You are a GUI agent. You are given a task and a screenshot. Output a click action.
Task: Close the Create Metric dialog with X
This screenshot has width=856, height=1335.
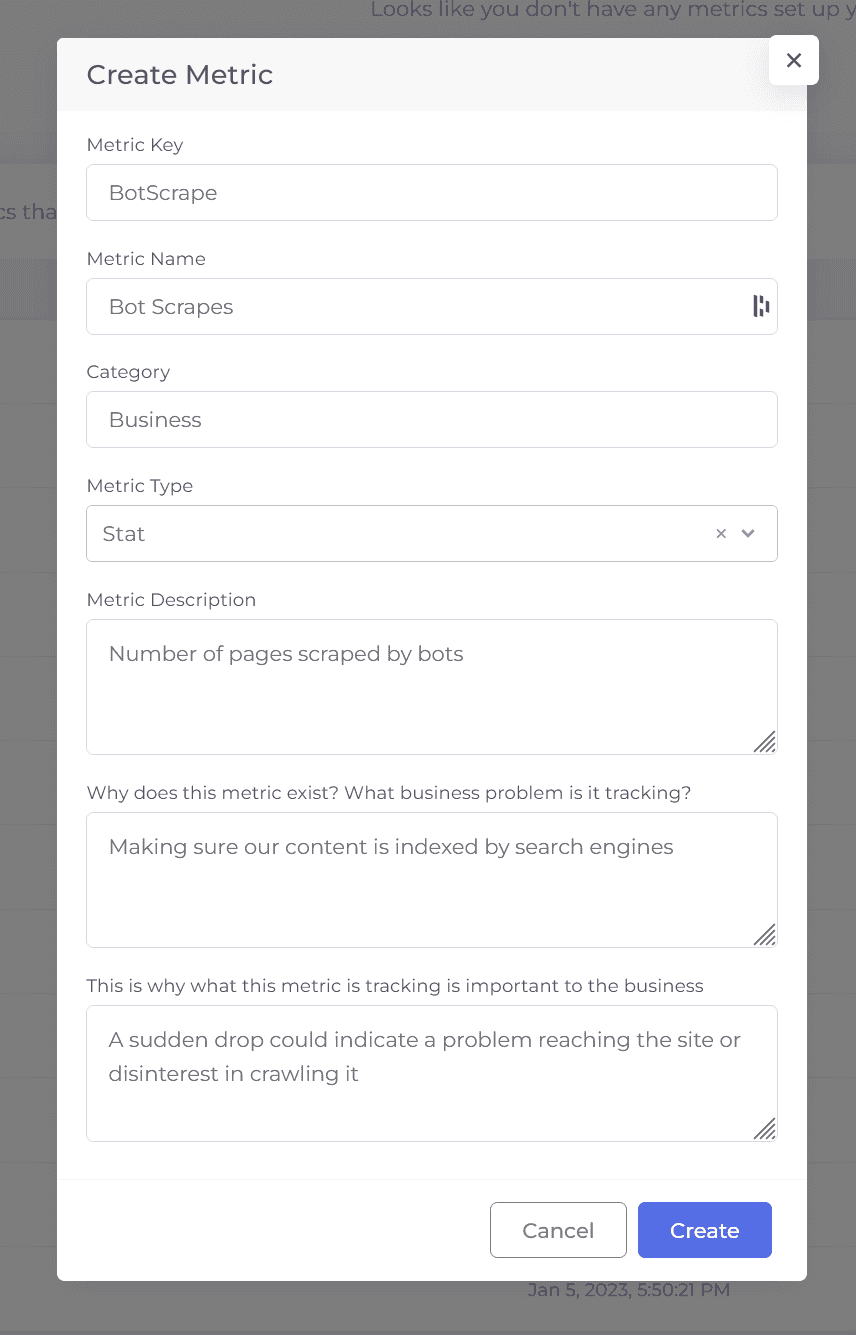pyautogui.click(x=794, y=60)
